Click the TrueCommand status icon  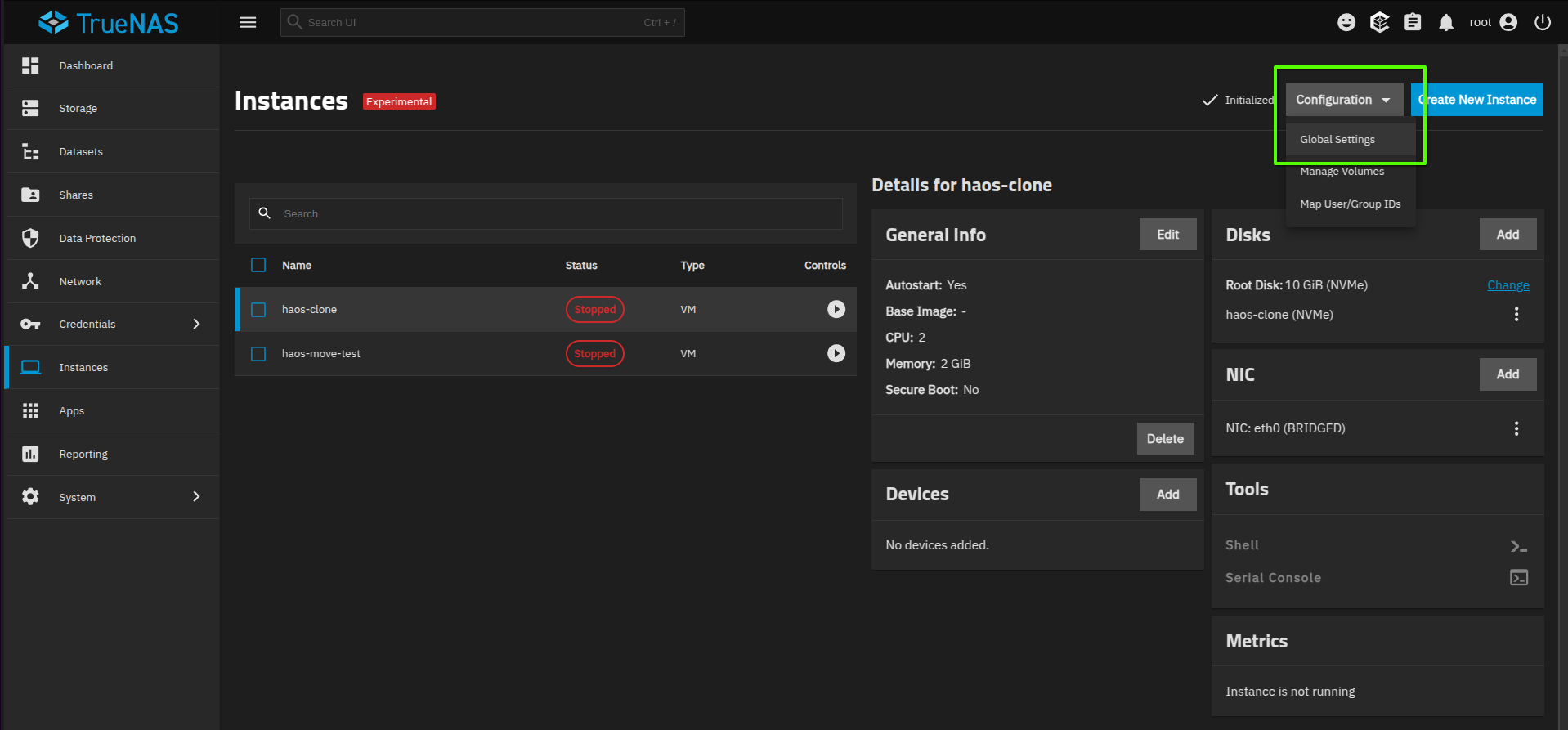(1379, 22)
